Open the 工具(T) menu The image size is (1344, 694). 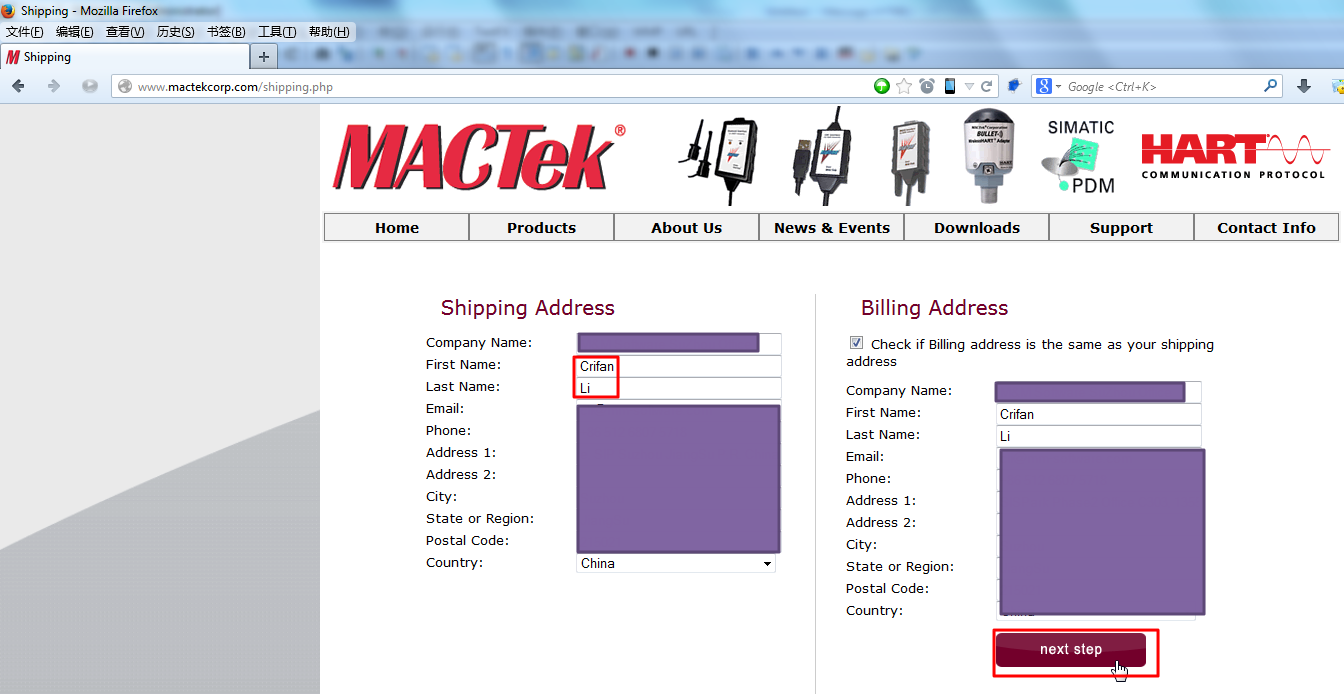(x=277, y=32)
